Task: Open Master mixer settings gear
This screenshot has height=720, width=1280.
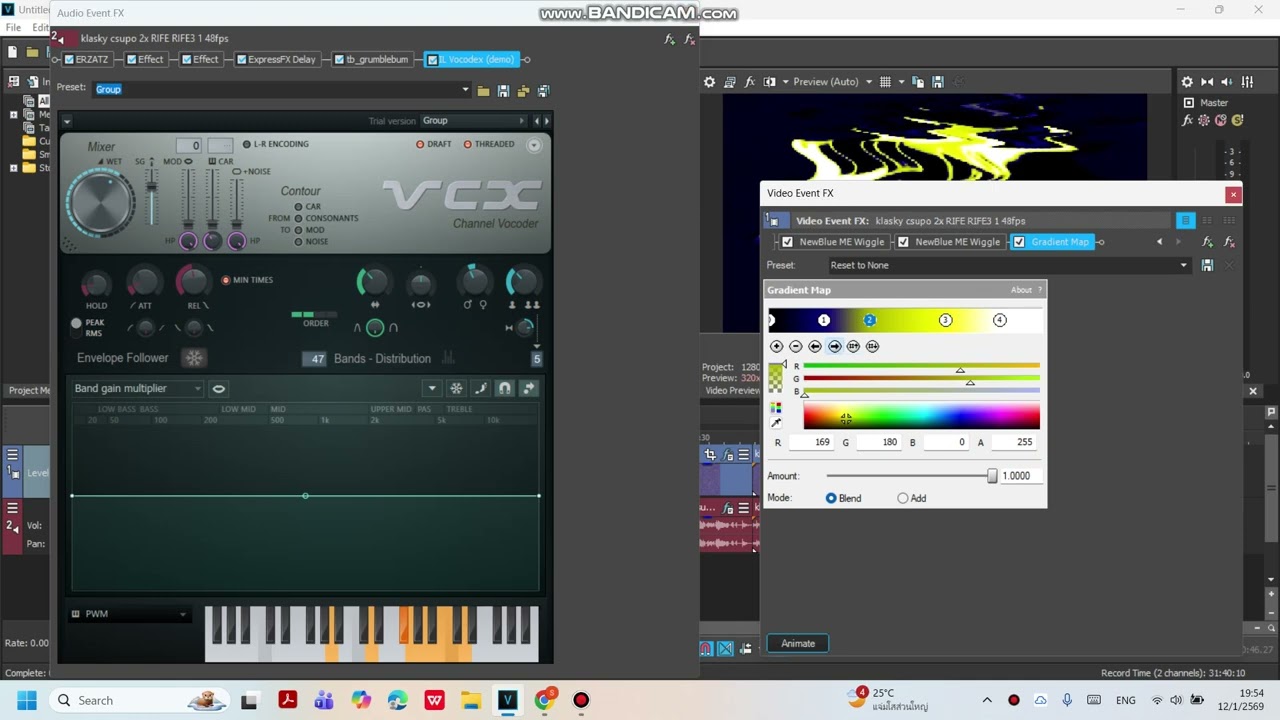Action: 1187,82
